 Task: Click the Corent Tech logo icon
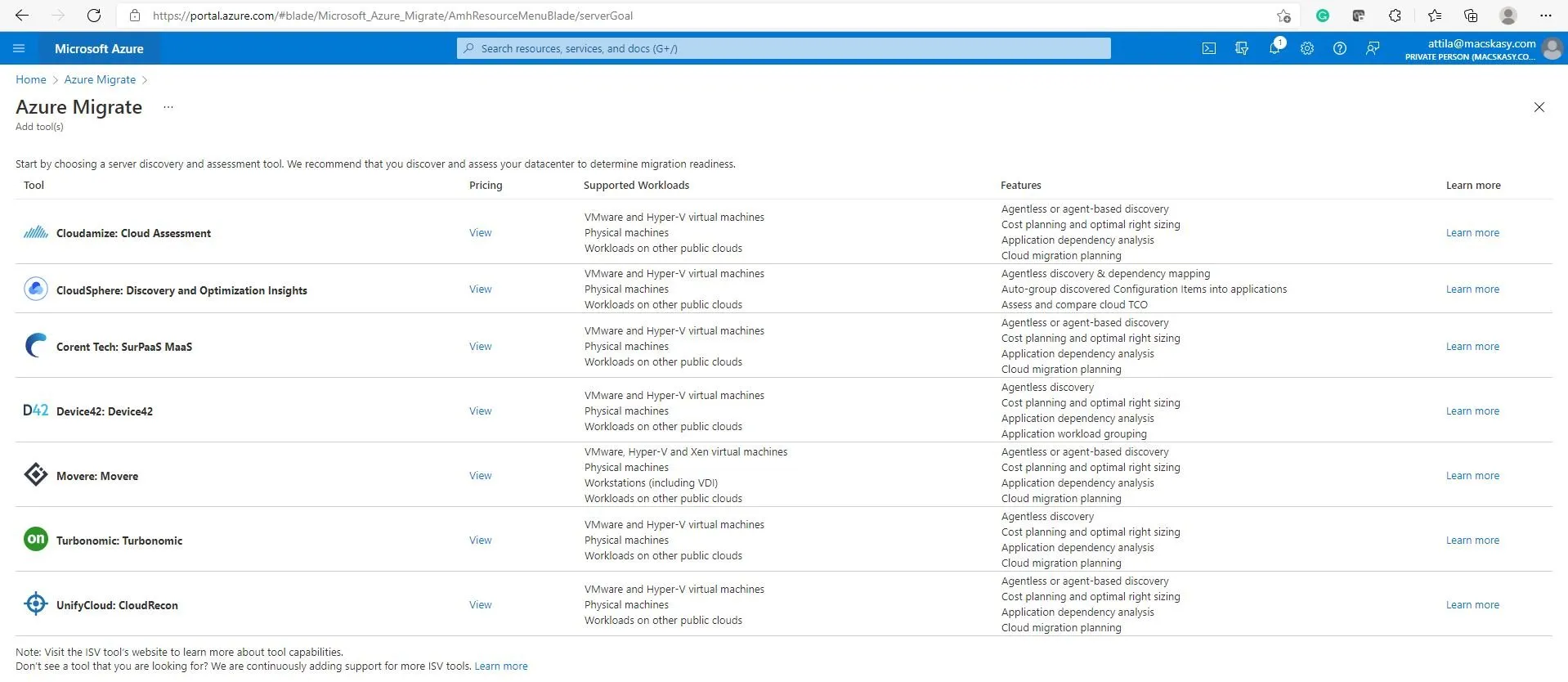(36, 346)
